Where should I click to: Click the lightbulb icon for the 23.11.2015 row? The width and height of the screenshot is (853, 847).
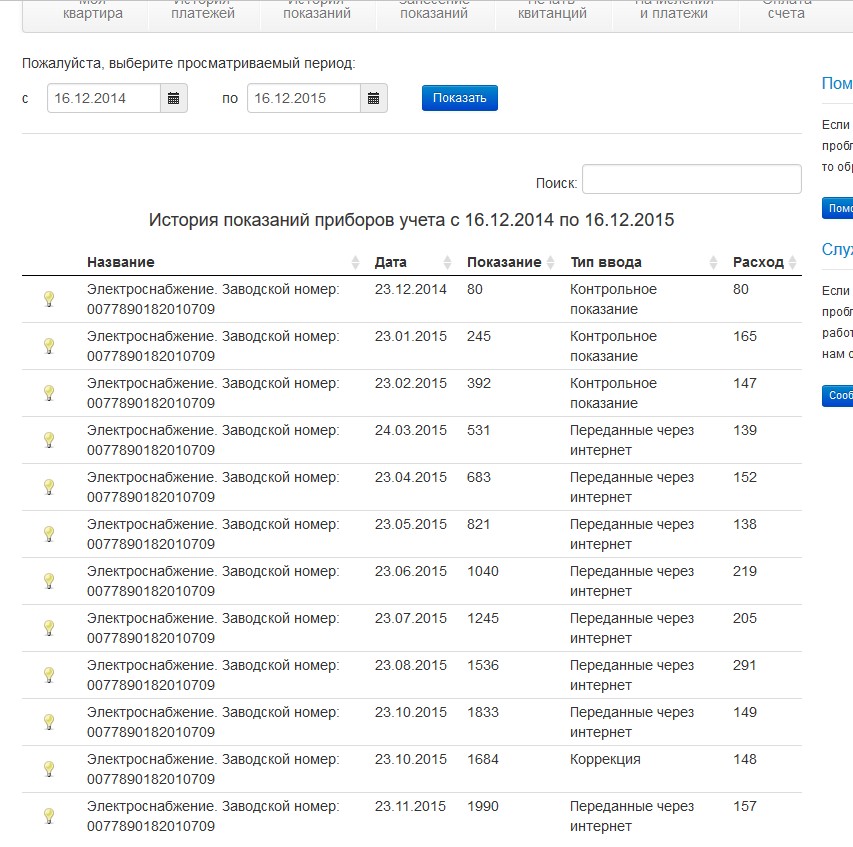click(48, 816)
